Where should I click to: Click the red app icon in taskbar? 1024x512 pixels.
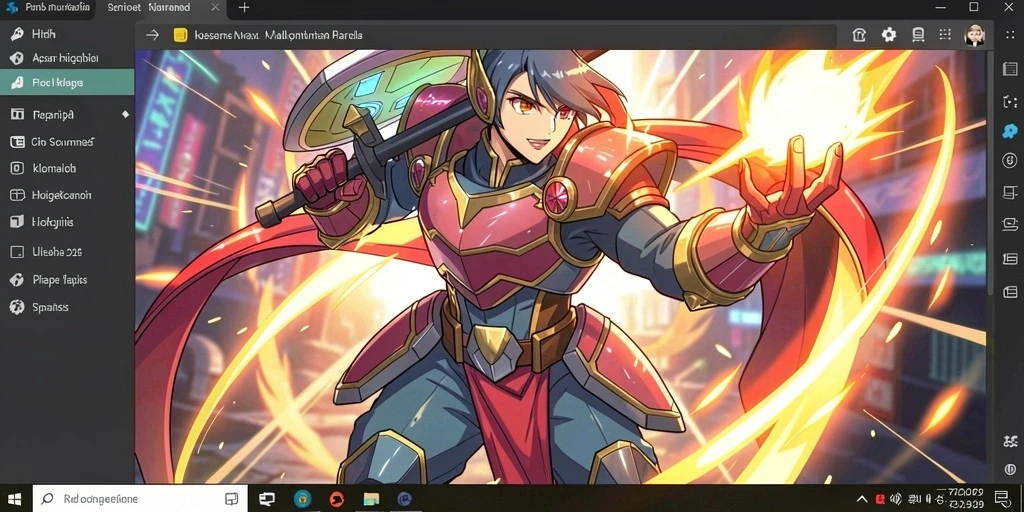(x=336, y=500)
